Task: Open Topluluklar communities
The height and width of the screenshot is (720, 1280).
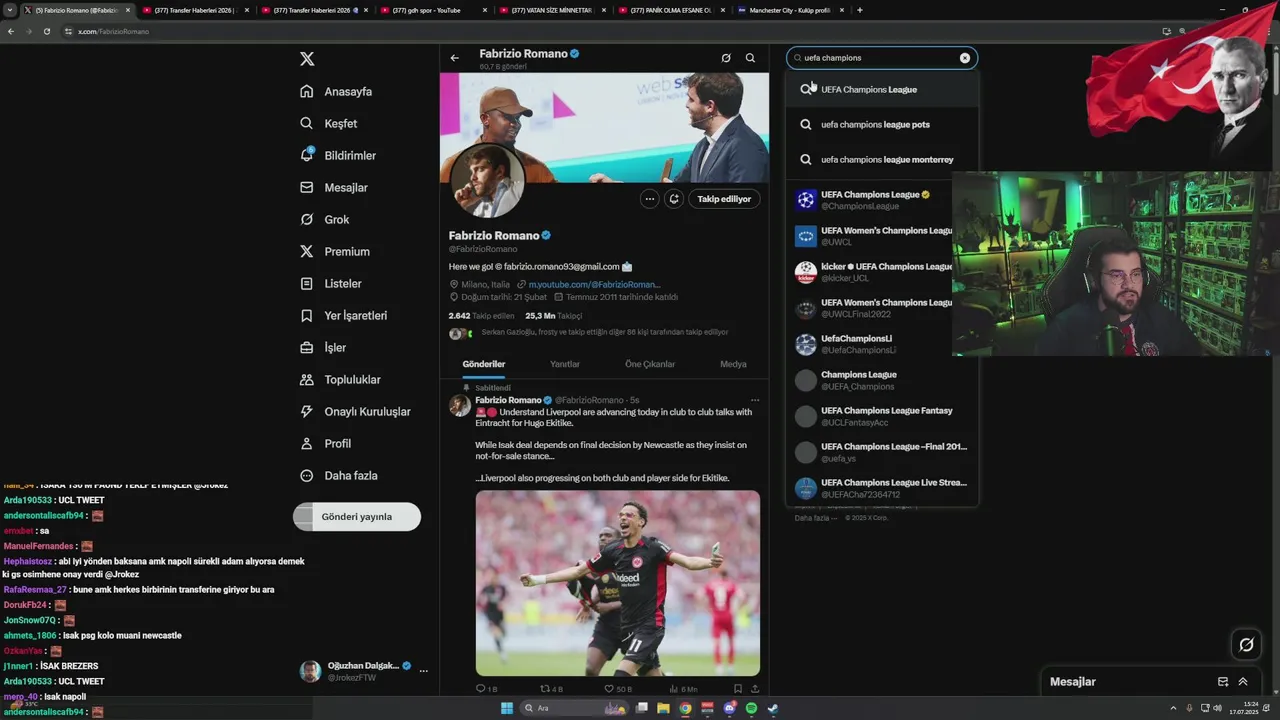Action: 340,379
